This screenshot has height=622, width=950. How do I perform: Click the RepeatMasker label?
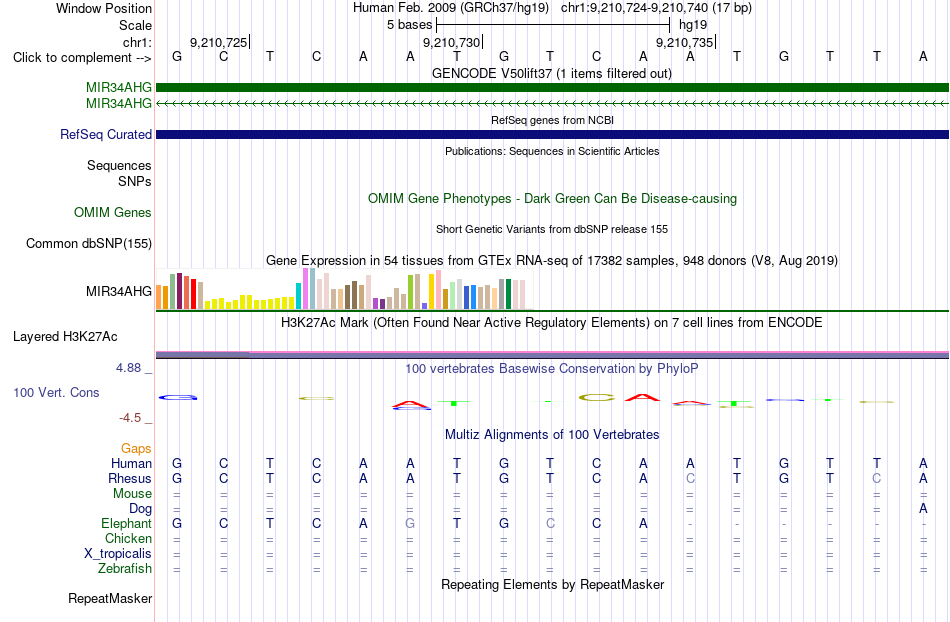click(x=110, y=598)
